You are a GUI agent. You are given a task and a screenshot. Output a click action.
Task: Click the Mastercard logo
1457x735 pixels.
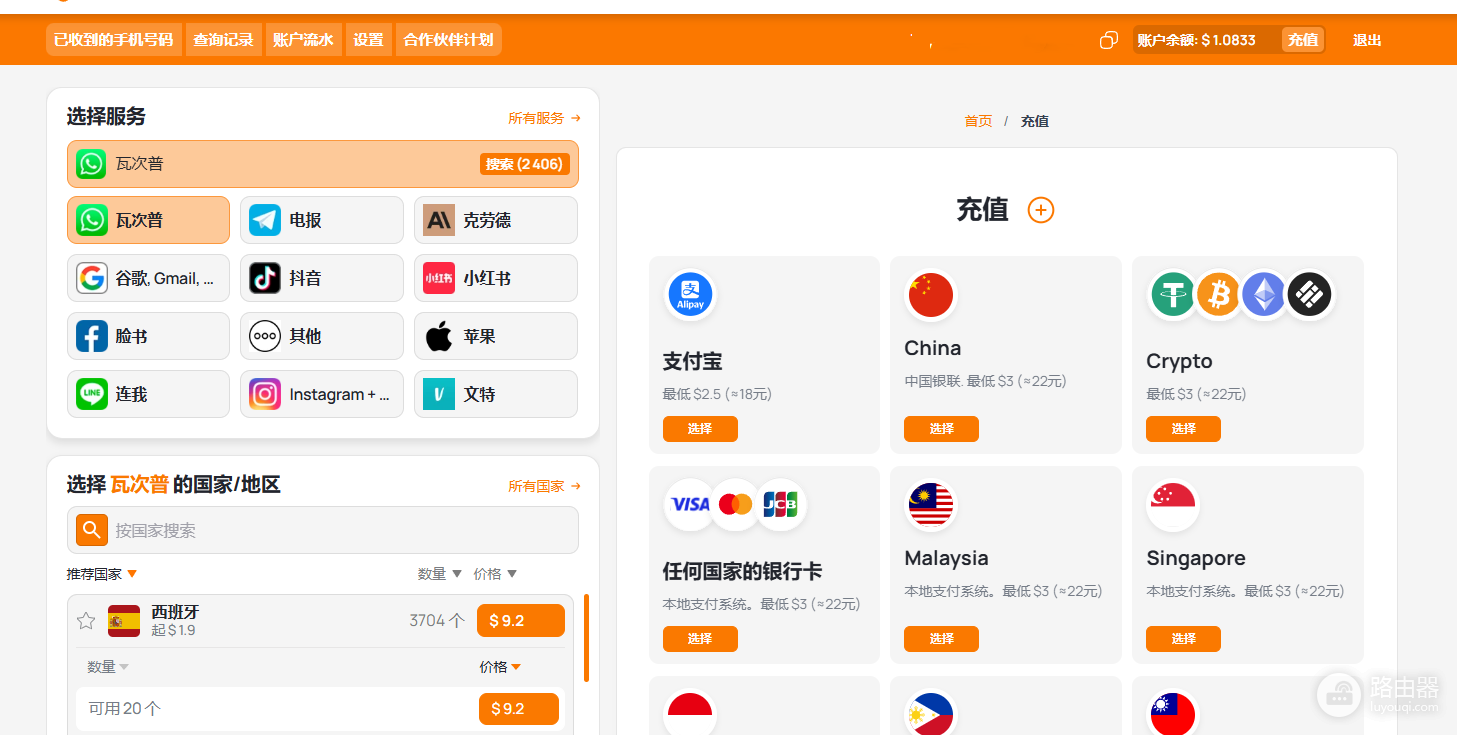pyautogui.click(x=735, y=505)
